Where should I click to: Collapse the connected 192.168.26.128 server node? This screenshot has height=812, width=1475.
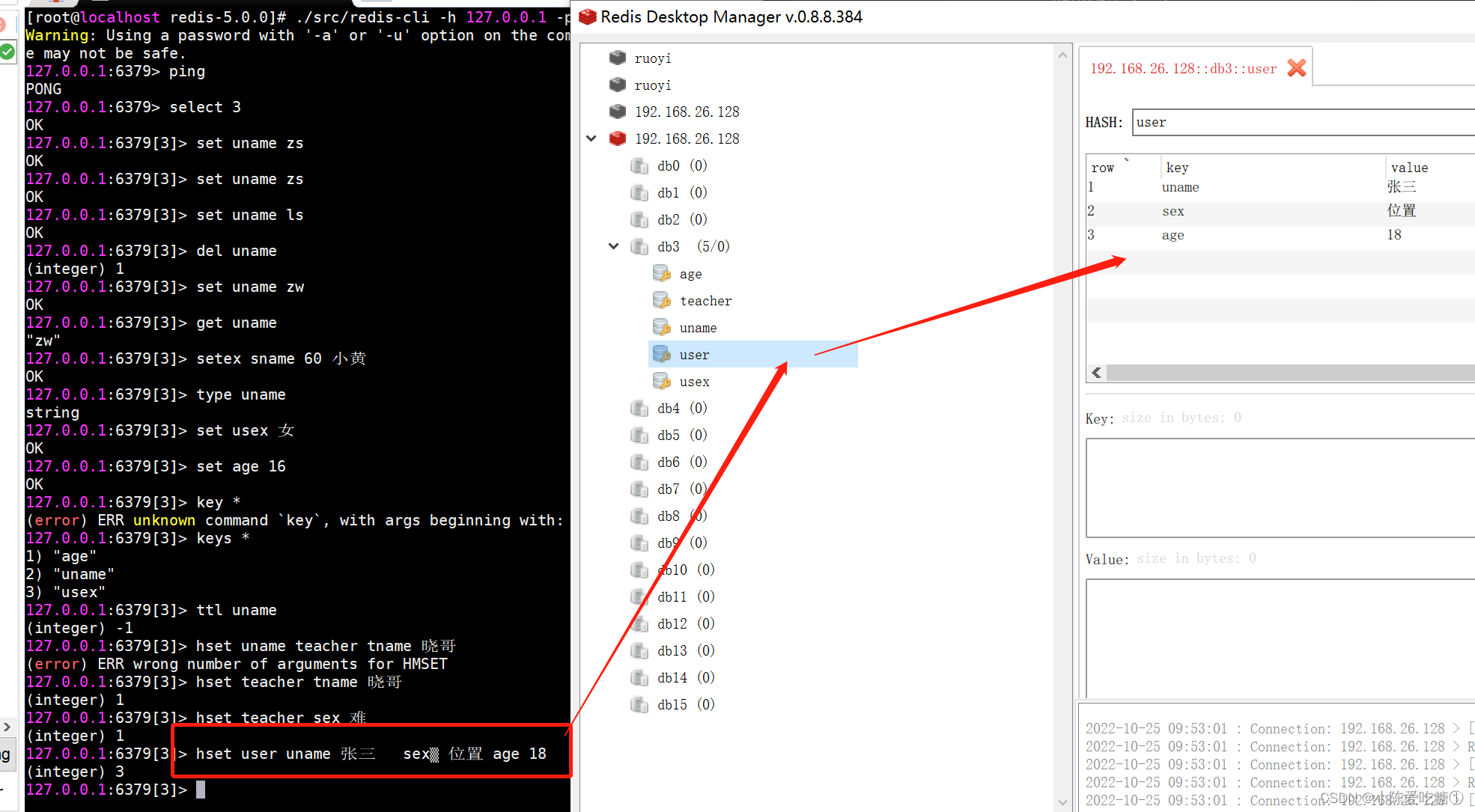(591, 138)
